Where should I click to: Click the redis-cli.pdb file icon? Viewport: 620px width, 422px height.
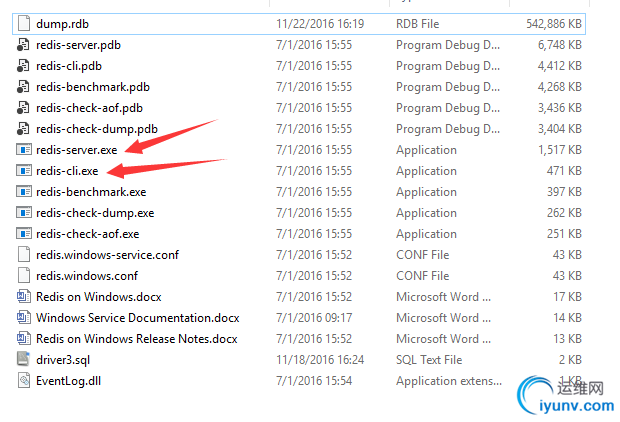pyautogui.click(x=25, y=66)
